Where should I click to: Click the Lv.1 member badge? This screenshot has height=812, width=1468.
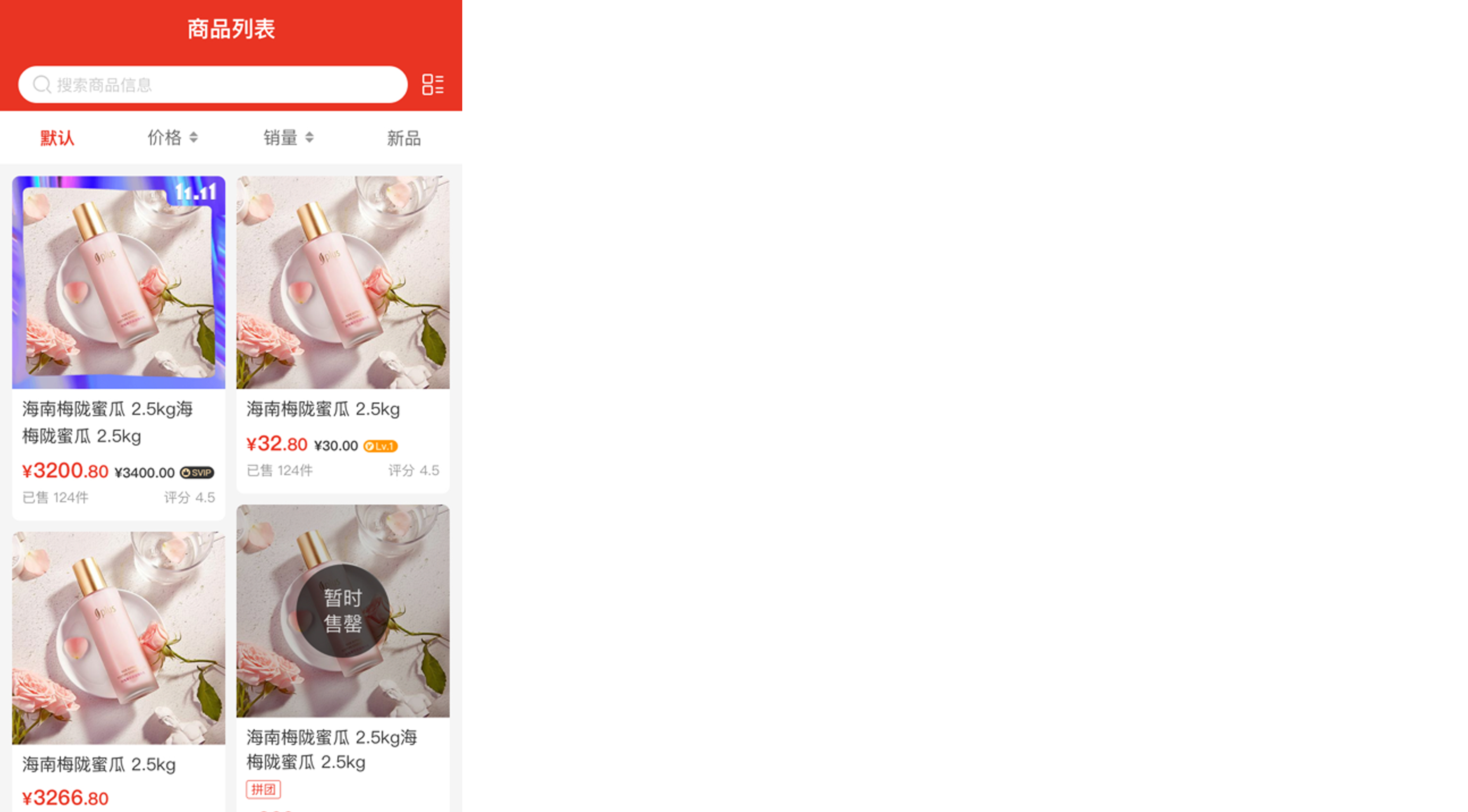pyautogui.click(x=380, y=446)
